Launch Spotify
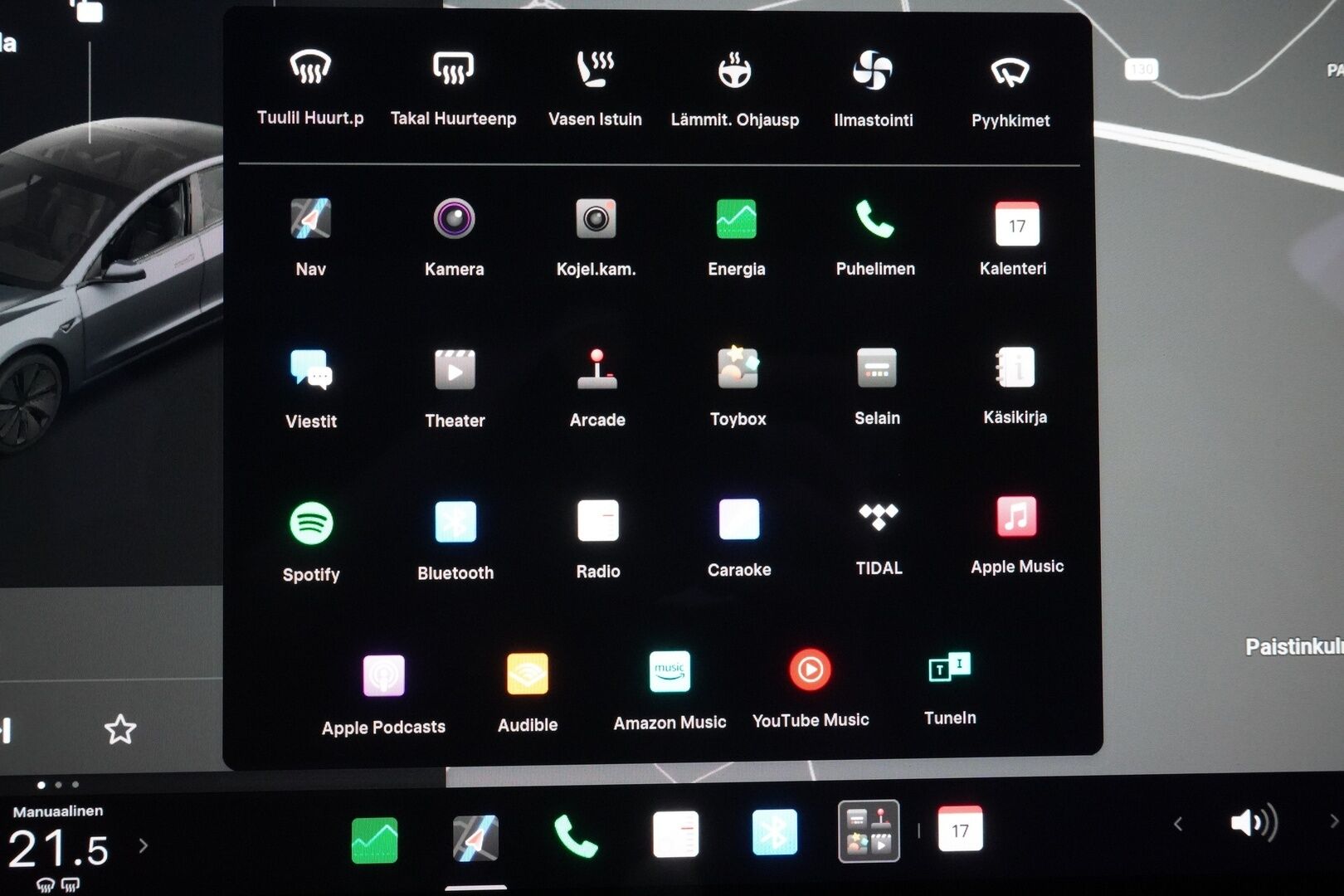The image size is (1344, 896). (311, 542)
